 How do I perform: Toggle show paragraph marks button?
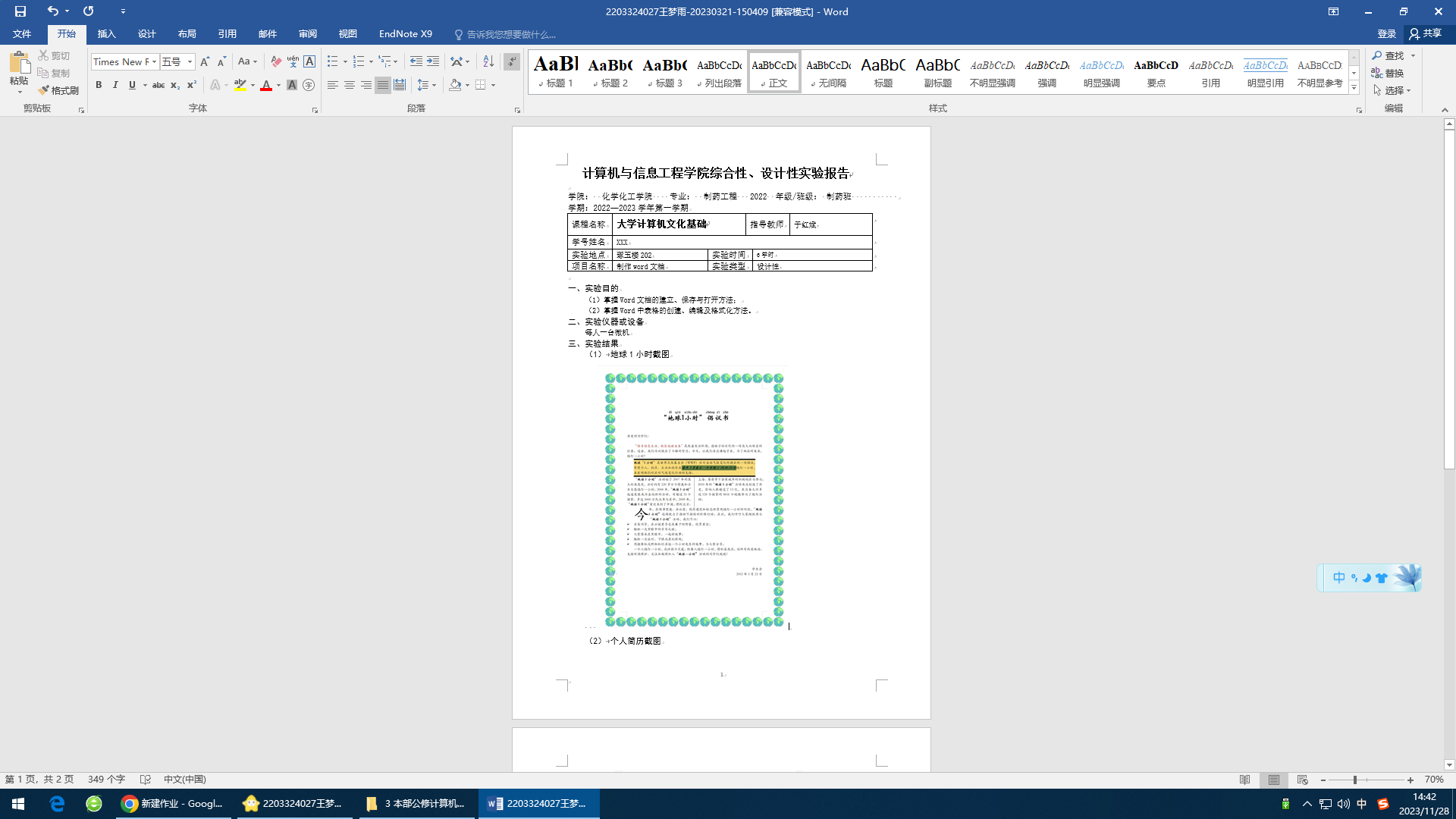click(512, 61)
